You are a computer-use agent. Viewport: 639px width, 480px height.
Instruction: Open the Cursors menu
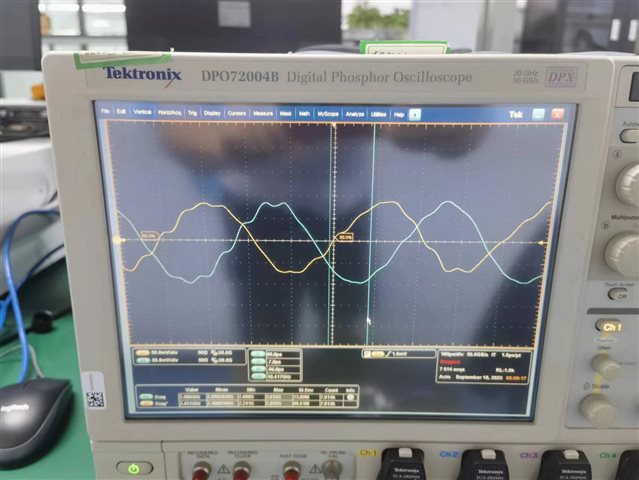[237, 113]
